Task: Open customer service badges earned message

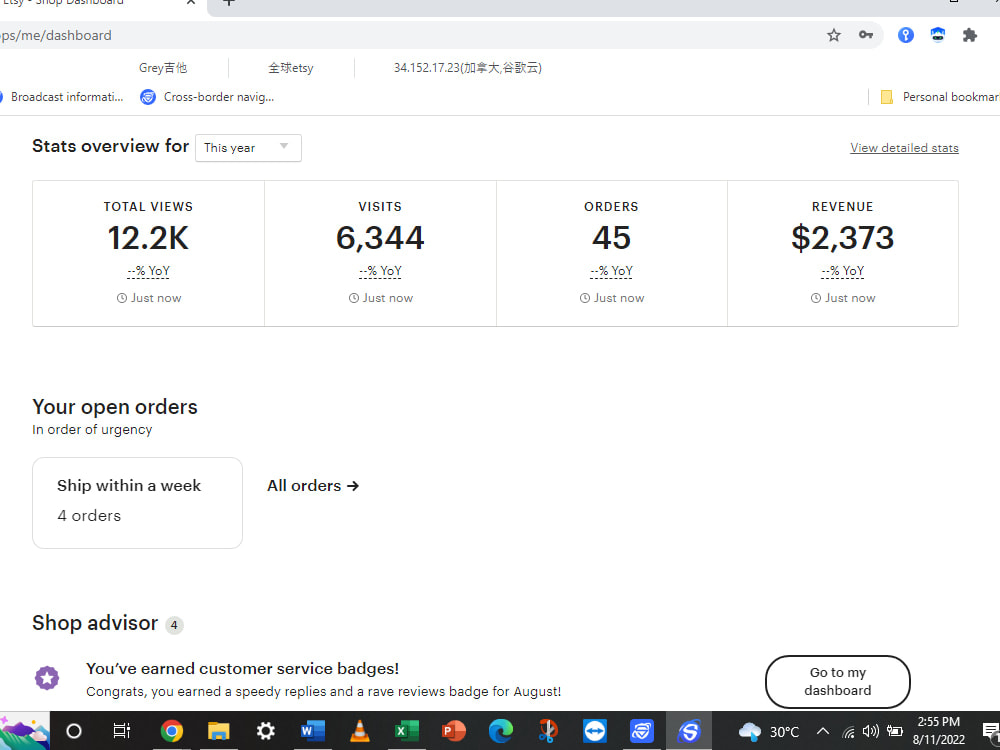Action: point(242,668)
